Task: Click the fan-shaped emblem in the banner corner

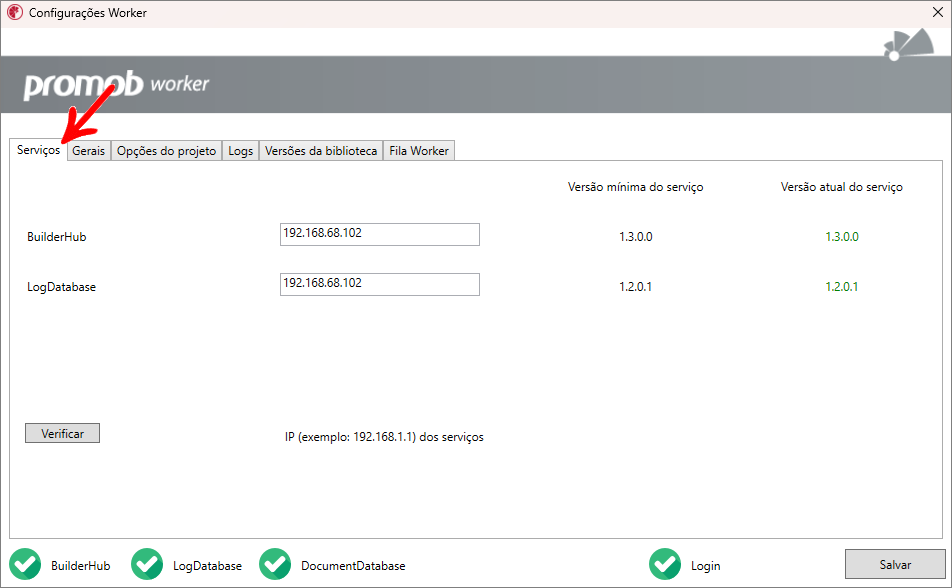Action: pyautogui.click(x=909, y=45)
